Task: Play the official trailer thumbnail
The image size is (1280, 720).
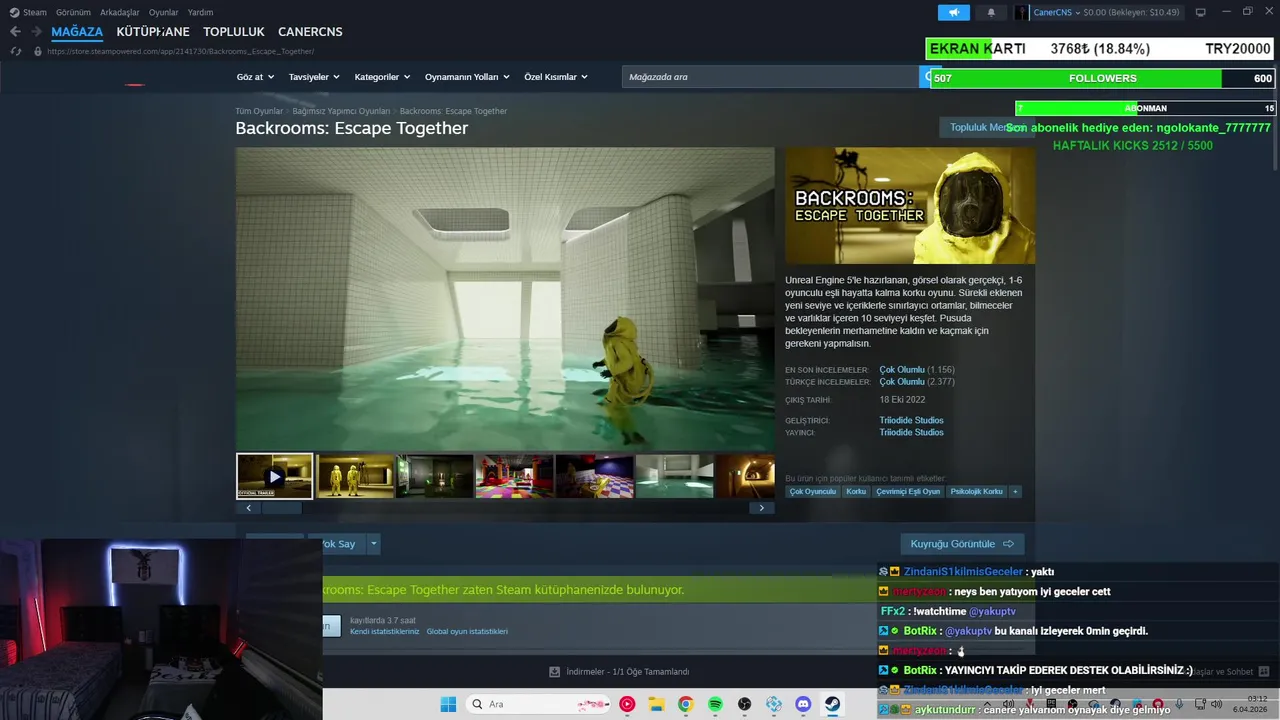Action: click(x=275, y=476)
